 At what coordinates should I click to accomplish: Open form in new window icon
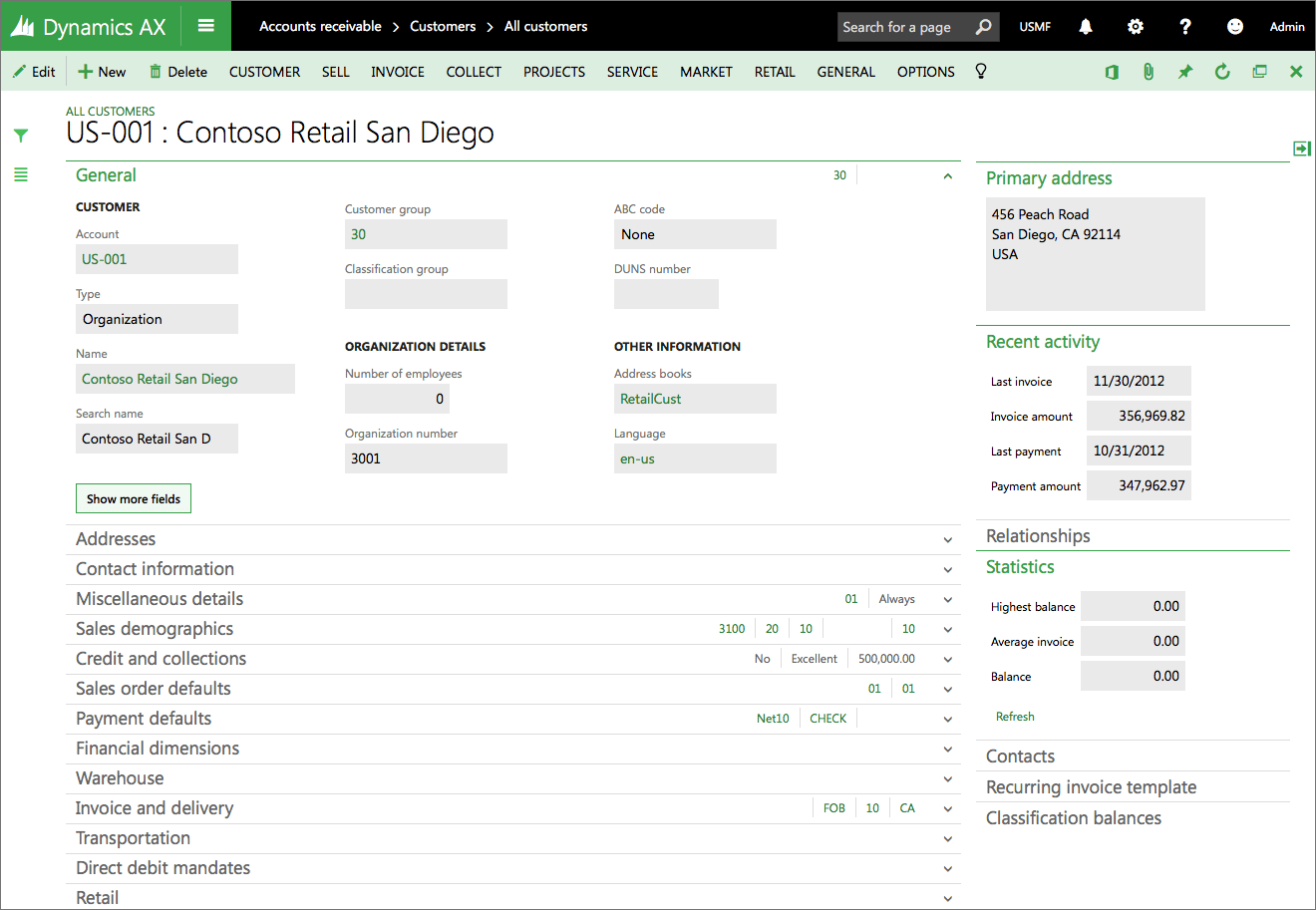[x=1259, y=72]
